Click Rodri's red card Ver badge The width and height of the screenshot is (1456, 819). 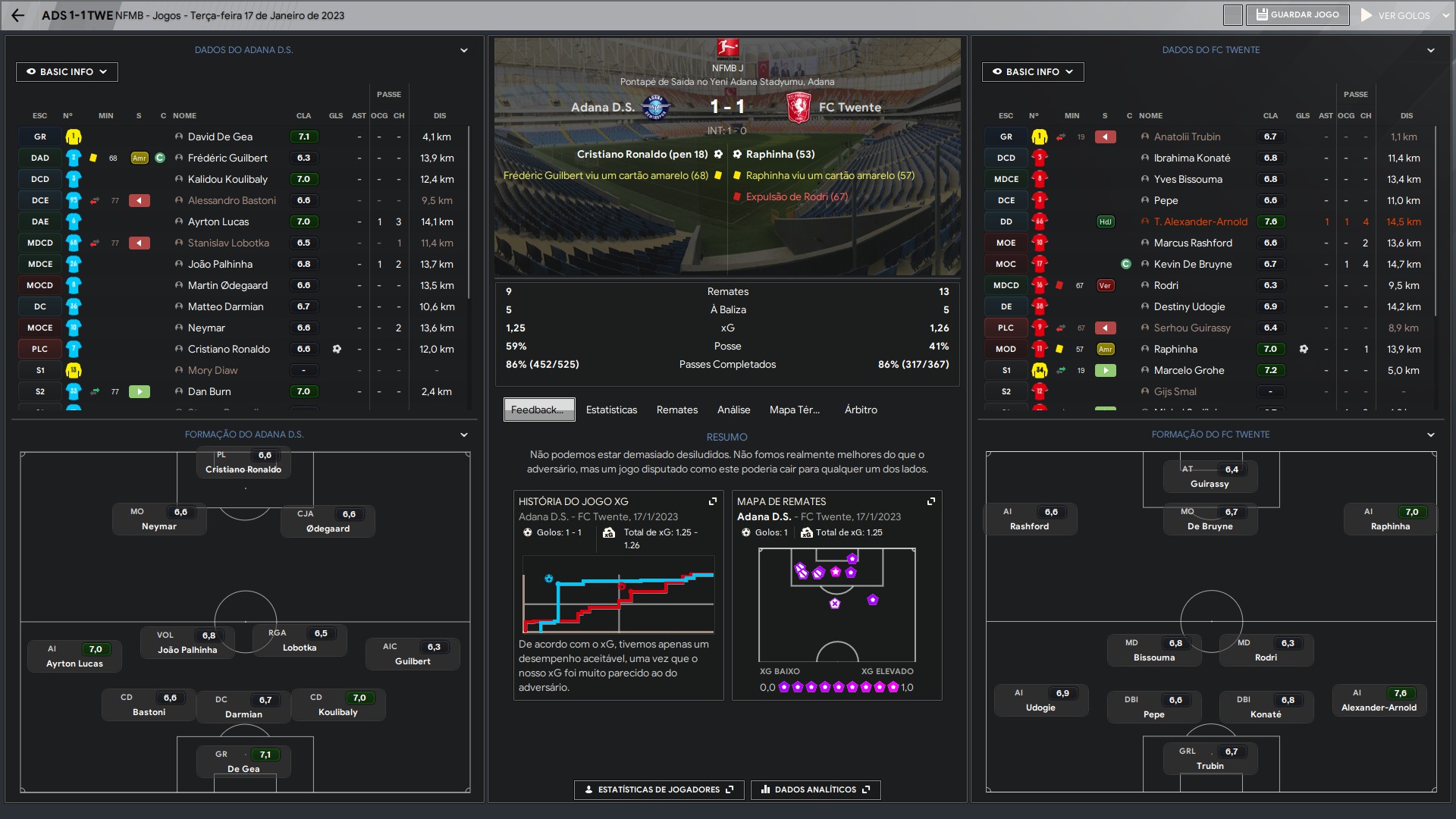1106,286
